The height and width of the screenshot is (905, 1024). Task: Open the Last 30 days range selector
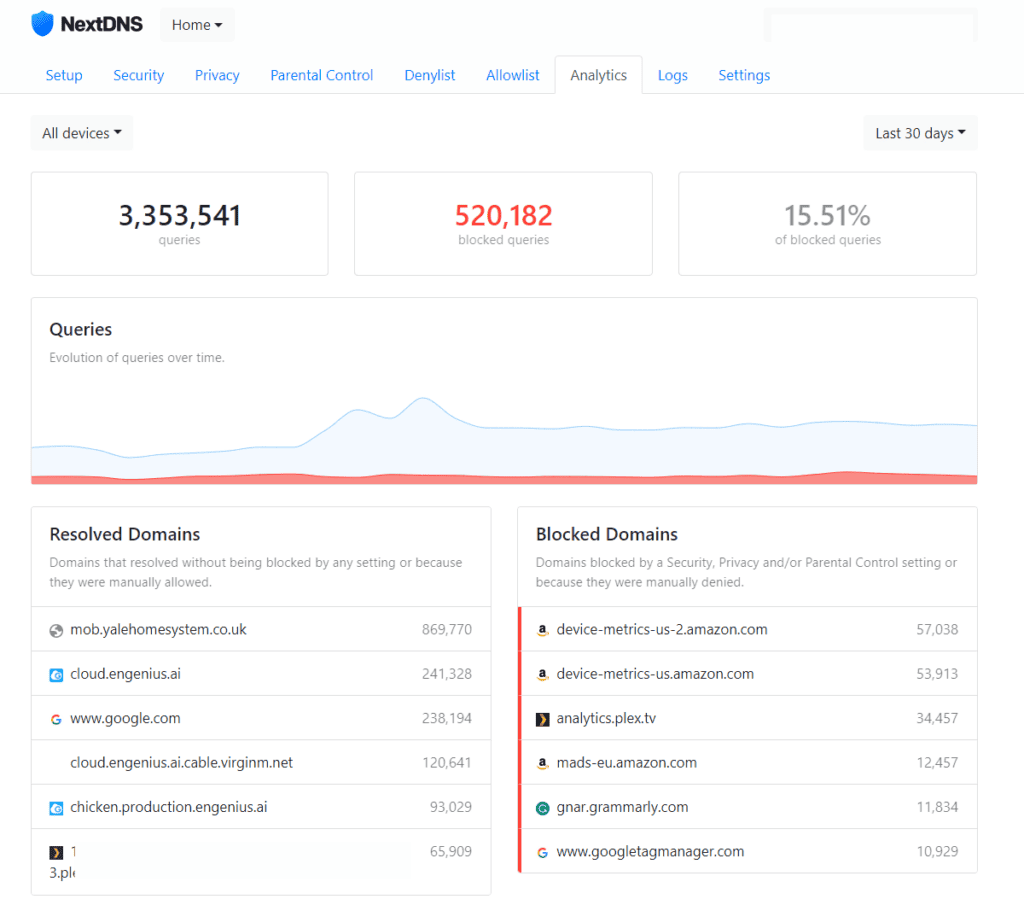pos(920,133)
